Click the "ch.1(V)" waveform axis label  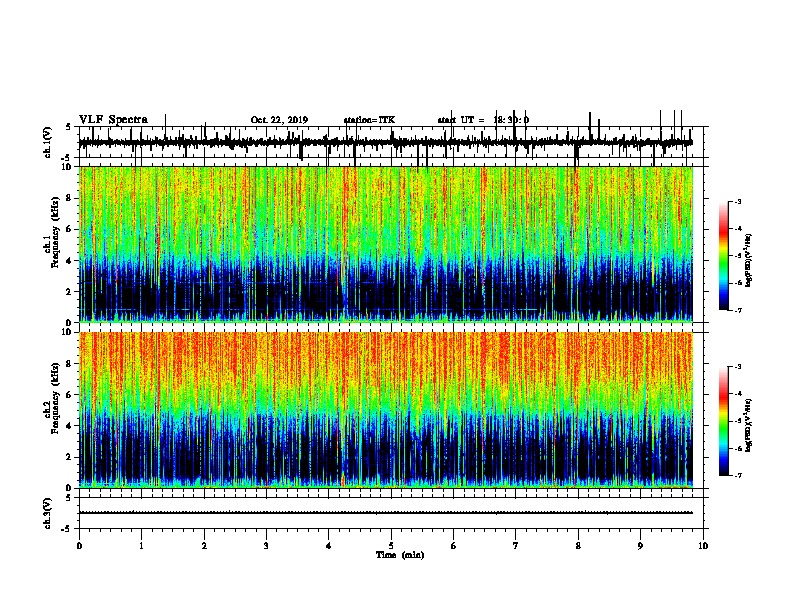[x=48, y=142]
